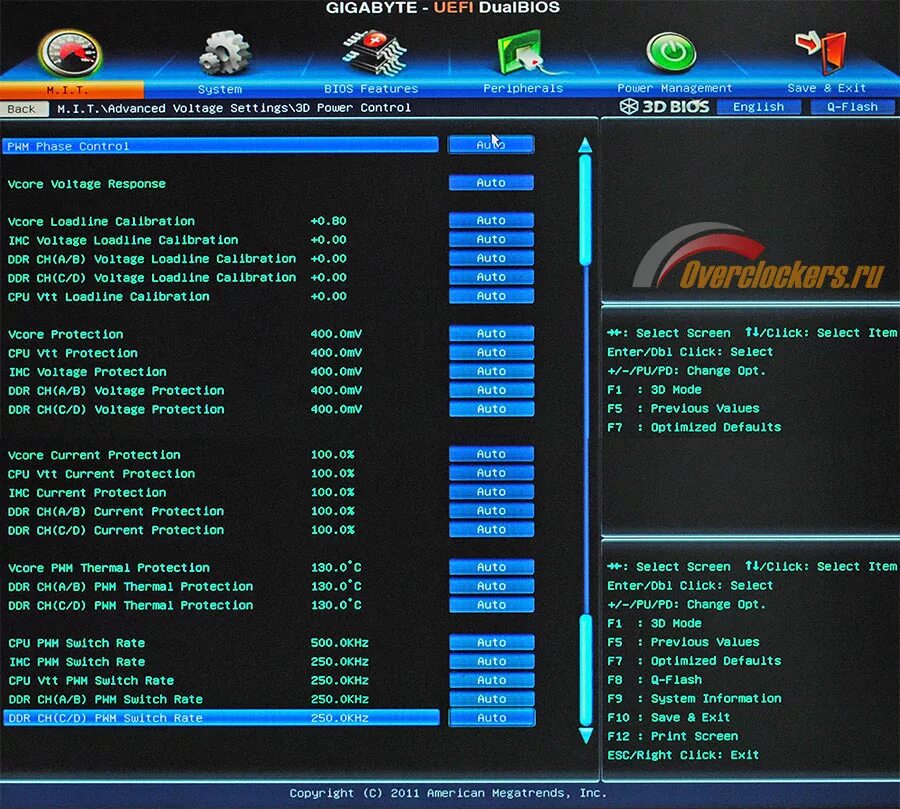Screen dimensions: 900x809
Task: Click the upper scrollbar thumb
Action: 585,210
